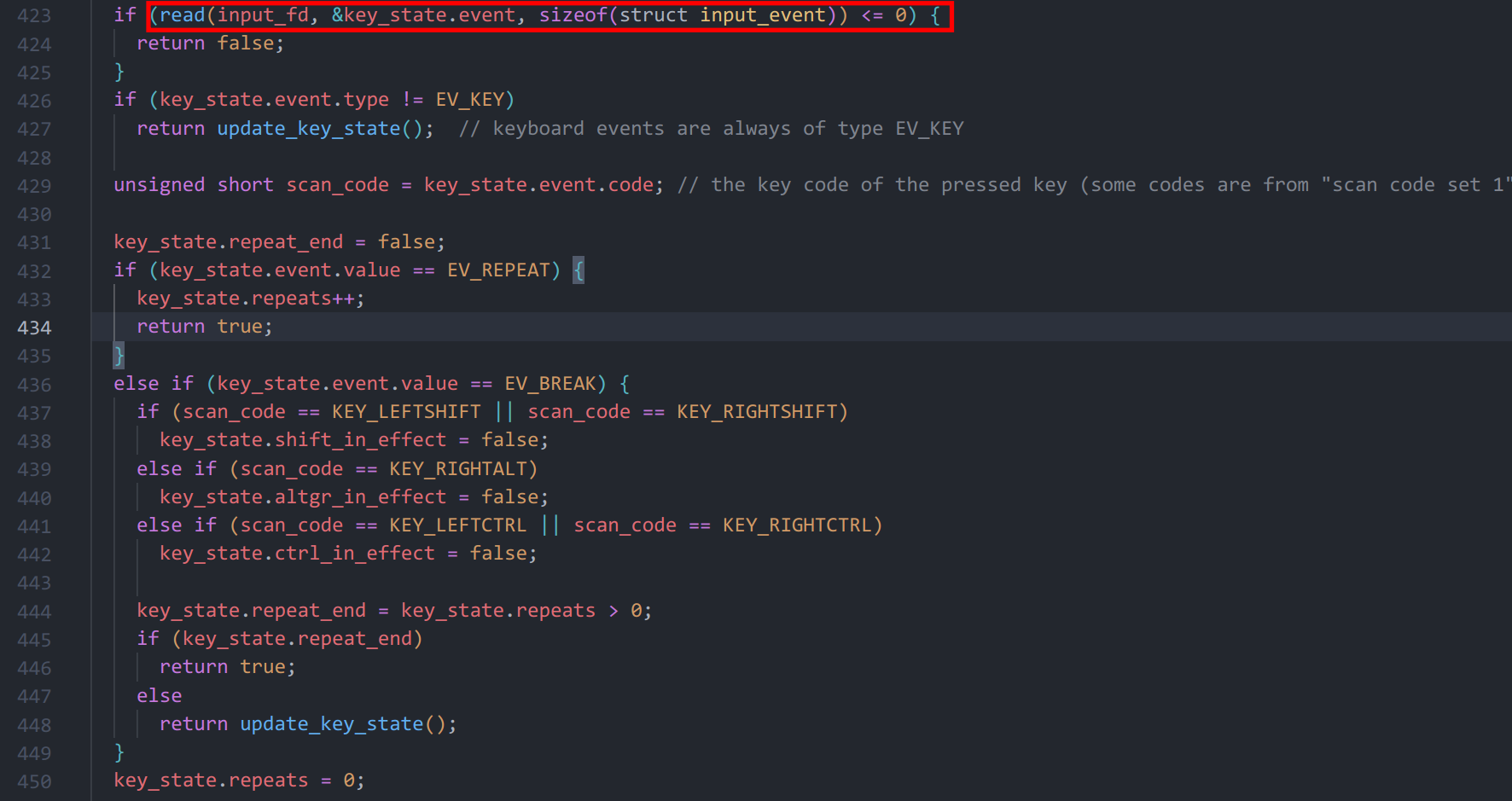Click 'input_fd' argument in the read call

[263, 15]
